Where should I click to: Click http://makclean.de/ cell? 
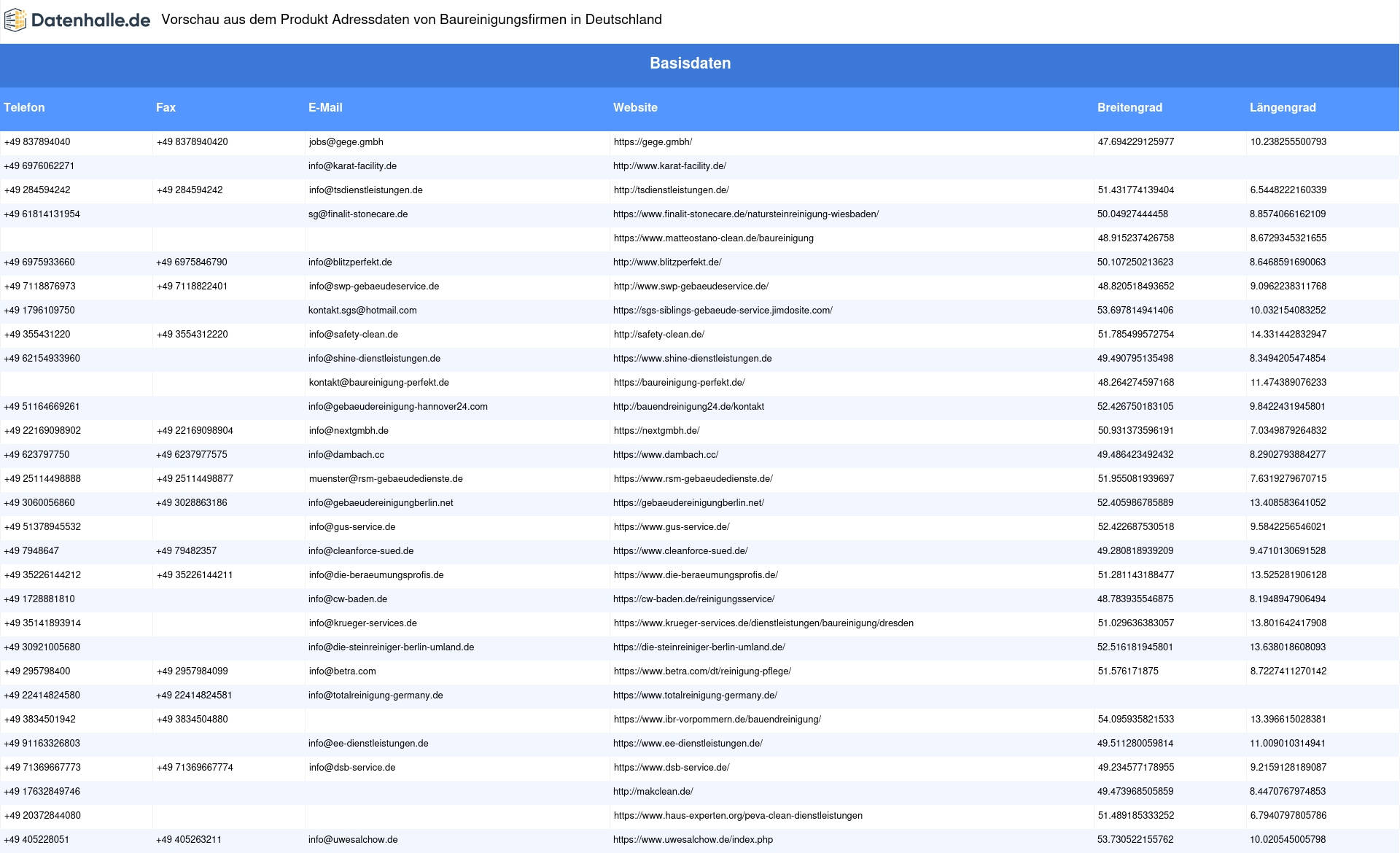pyautogui.click(x=653, y=792)
